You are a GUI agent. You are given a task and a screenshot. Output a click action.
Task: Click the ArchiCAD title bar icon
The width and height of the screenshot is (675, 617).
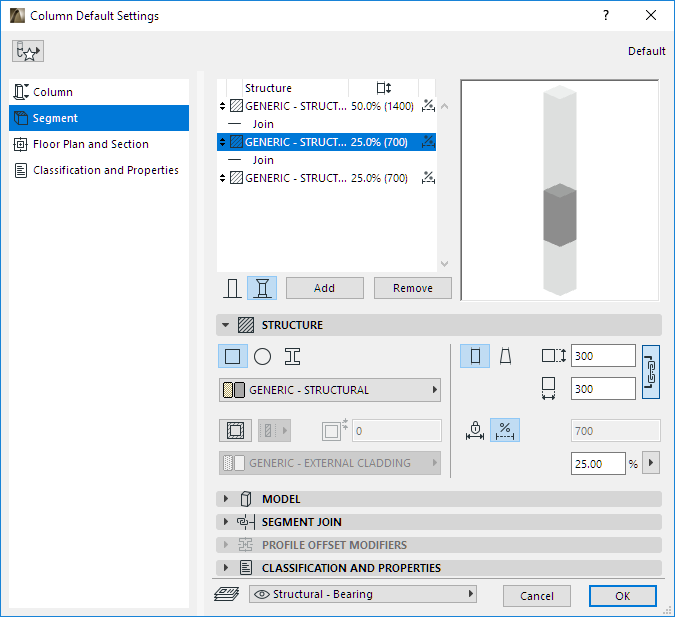pyautogui.click(x=17, y=16)
